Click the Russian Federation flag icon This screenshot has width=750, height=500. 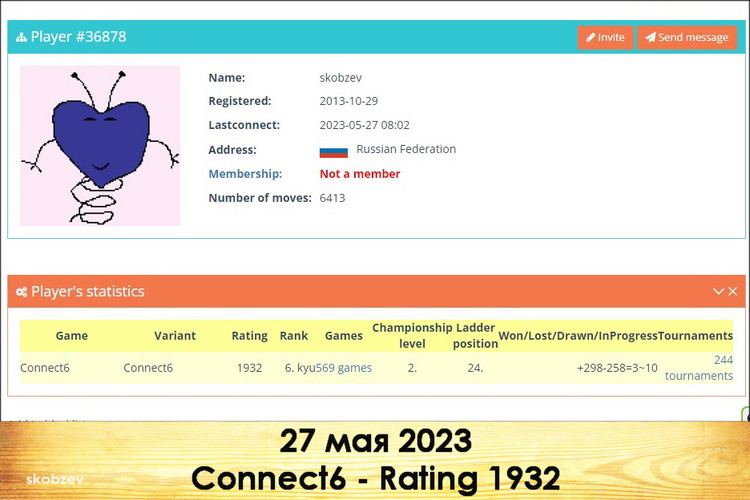333,150
